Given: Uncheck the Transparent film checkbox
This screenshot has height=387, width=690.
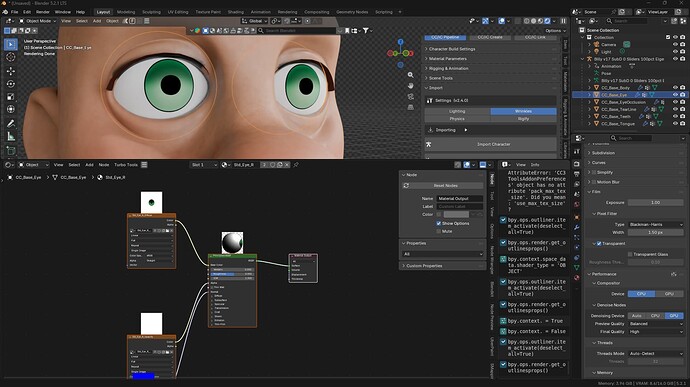Looking at the screenshot, I should pos(599,243).
